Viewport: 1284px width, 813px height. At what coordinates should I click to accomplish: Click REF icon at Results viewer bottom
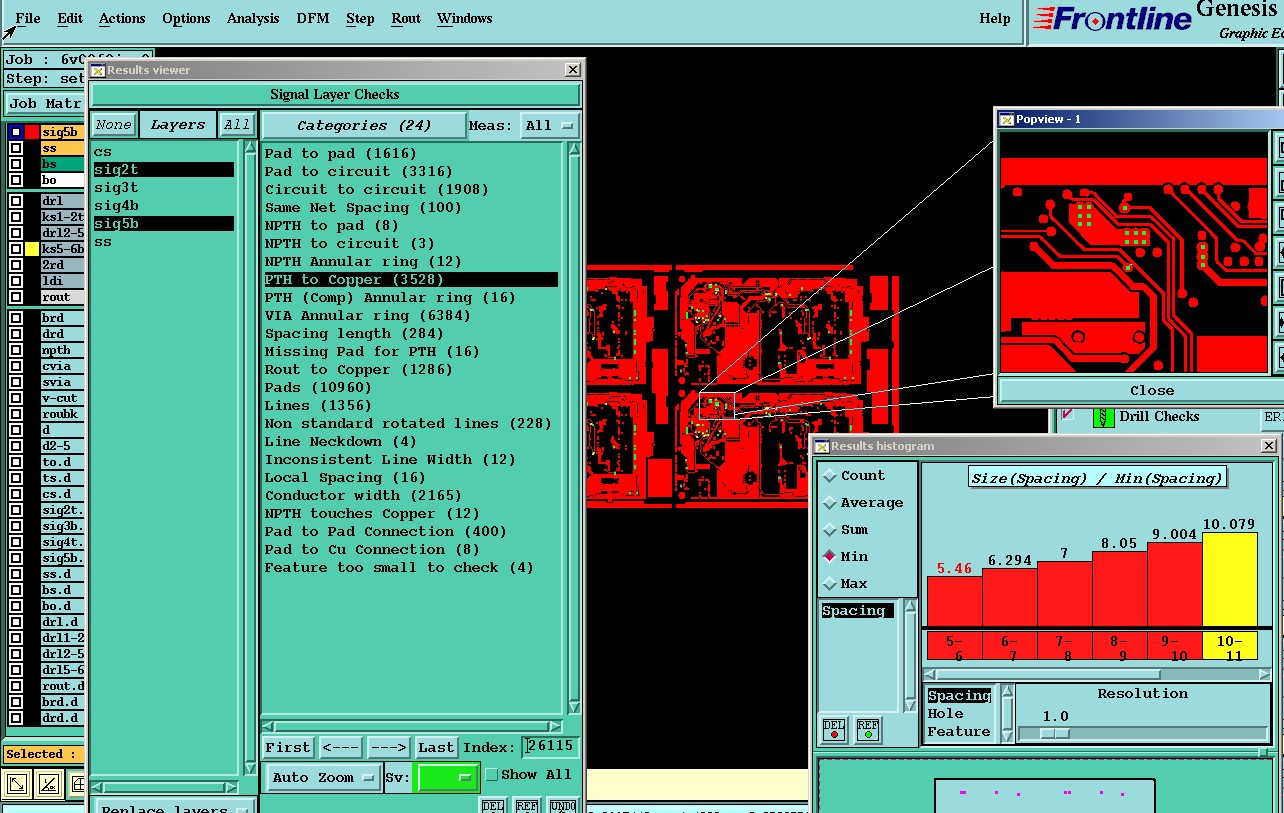(x=528, y=806)
